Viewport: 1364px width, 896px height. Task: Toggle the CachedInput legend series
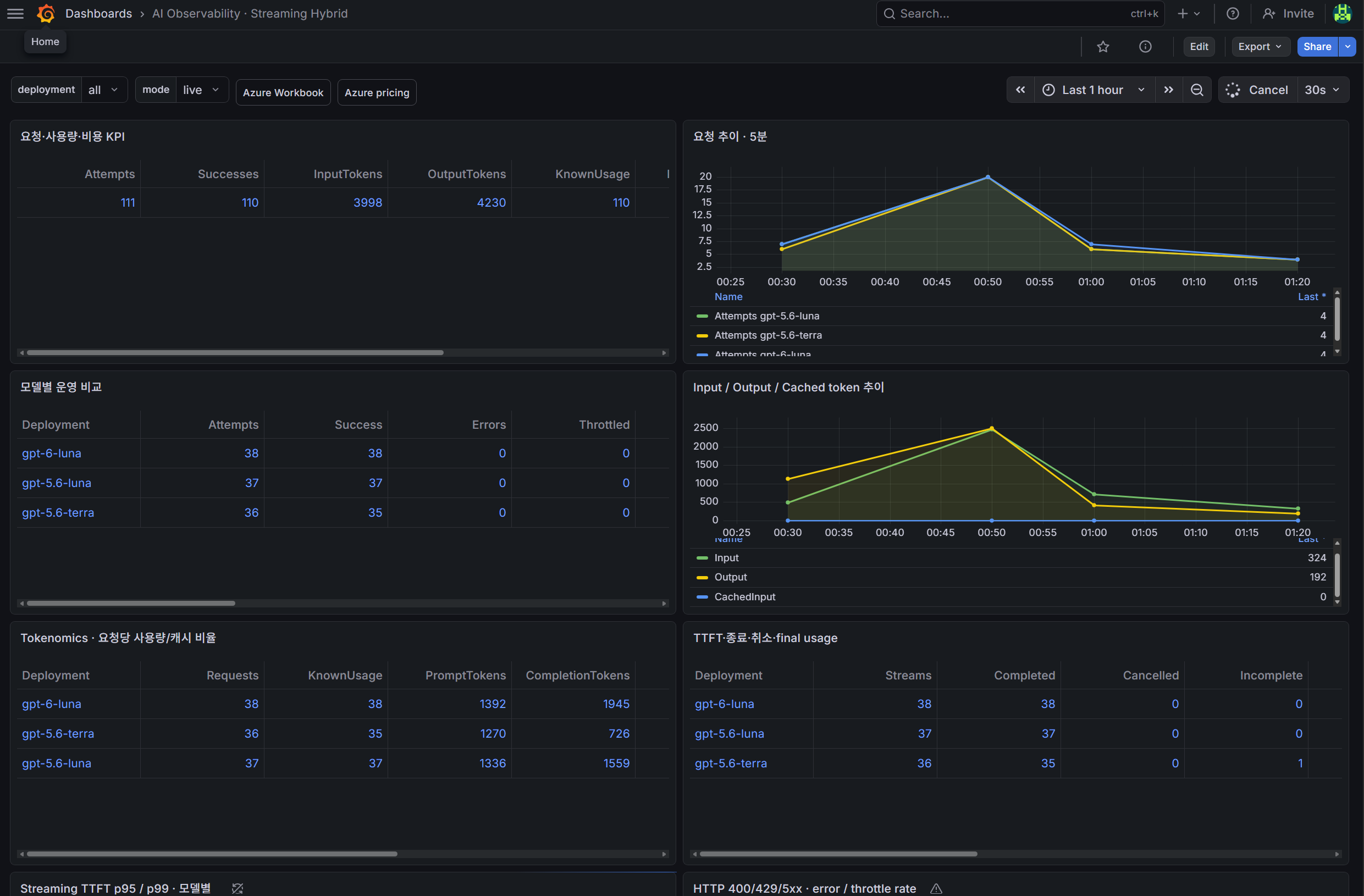point(744,597)
